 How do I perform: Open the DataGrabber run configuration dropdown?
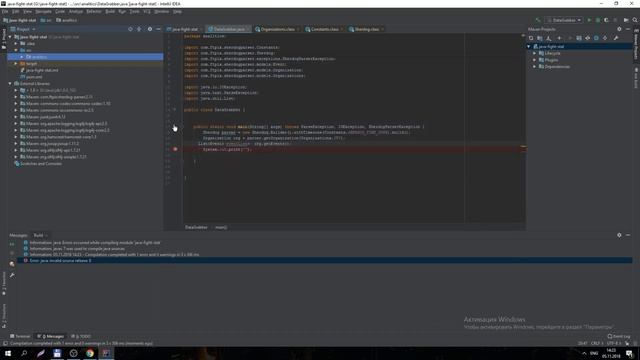point(564,20)
